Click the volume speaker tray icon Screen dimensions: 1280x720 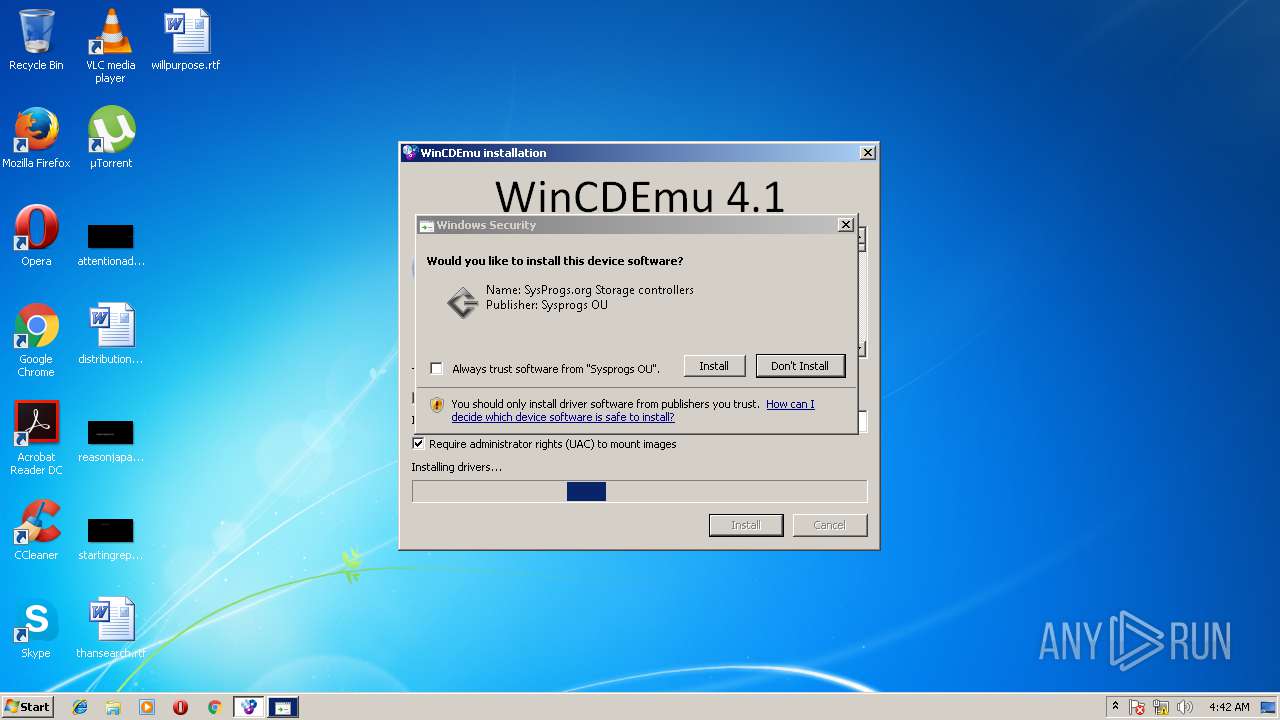click(1185, 708)
